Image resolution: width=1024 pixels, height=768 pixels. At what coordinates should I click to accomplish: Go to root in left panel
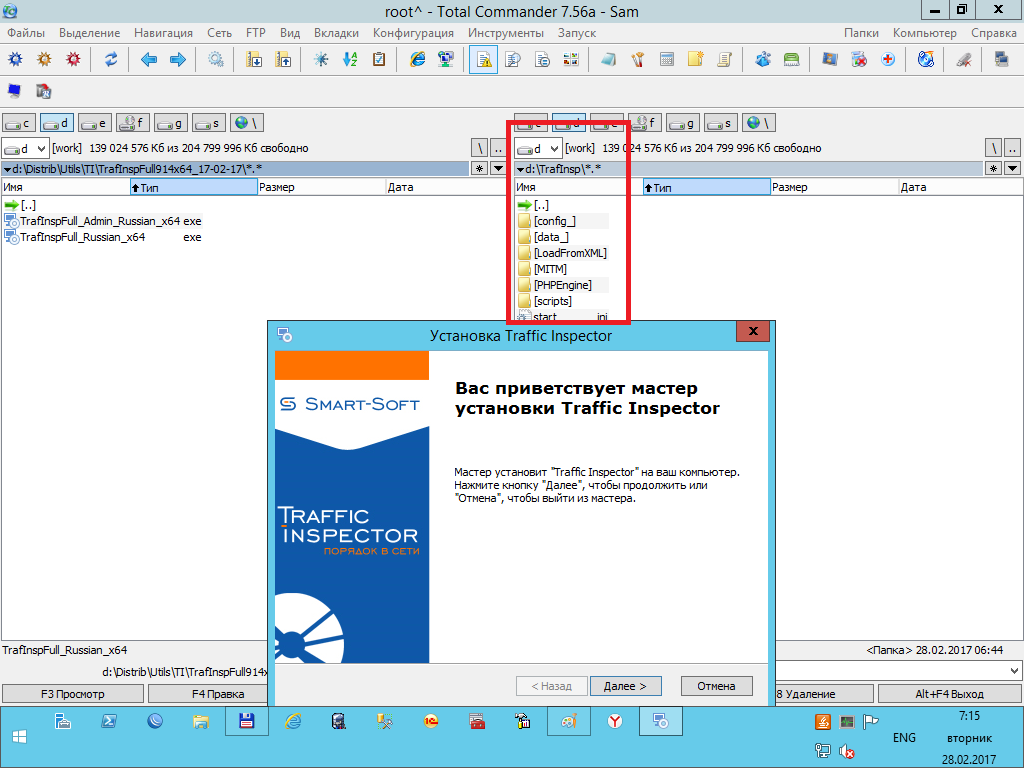tap(479, 148)
